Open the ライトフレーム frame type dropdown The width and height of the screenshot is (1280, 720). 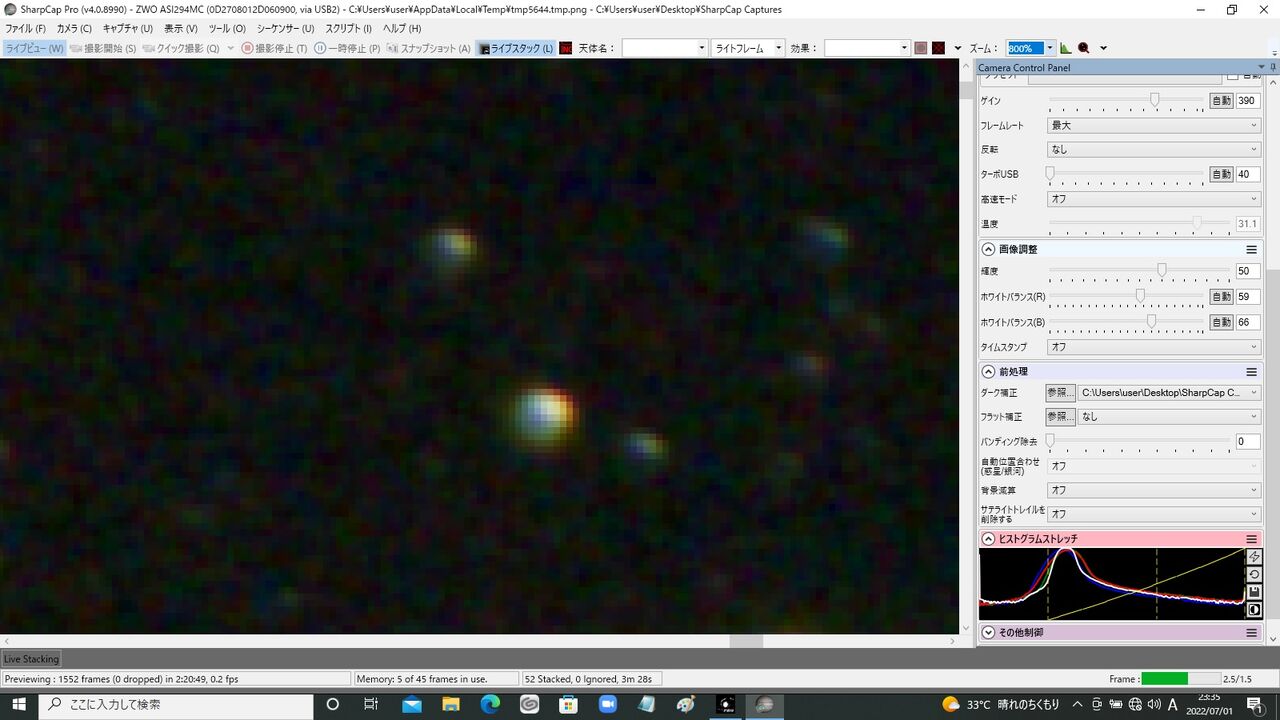747,48
